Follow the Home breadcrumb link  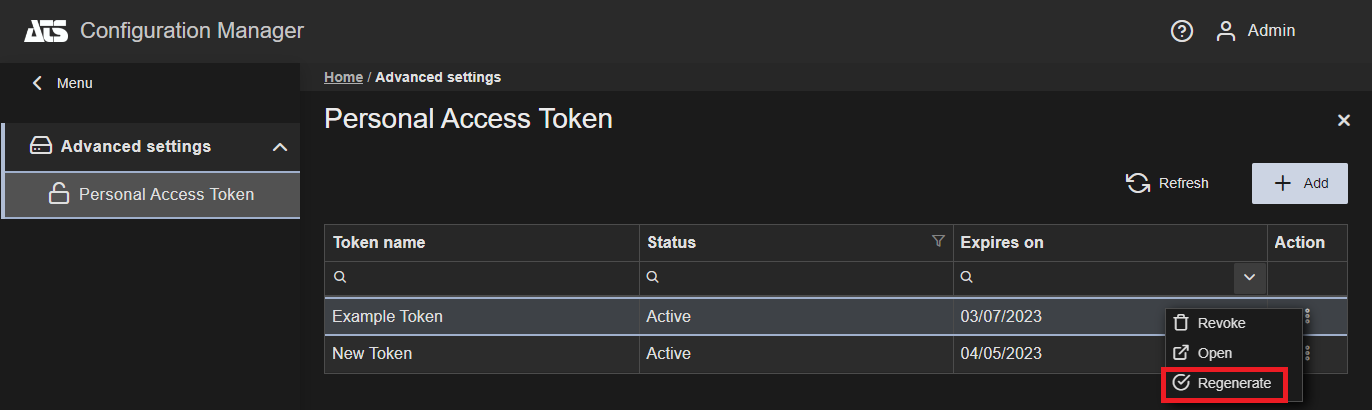tap(343, 77)
